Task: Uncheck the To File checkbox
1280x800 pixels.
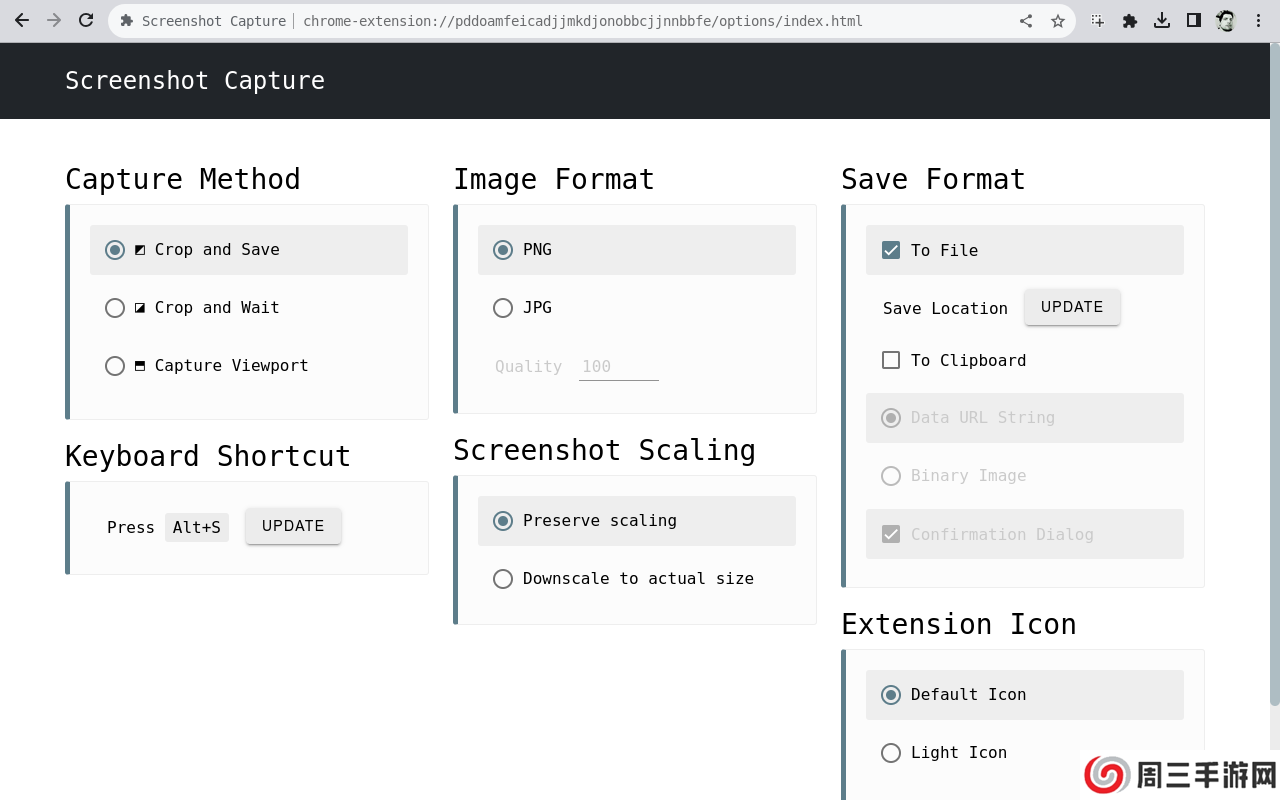Action: pos(891,250)
